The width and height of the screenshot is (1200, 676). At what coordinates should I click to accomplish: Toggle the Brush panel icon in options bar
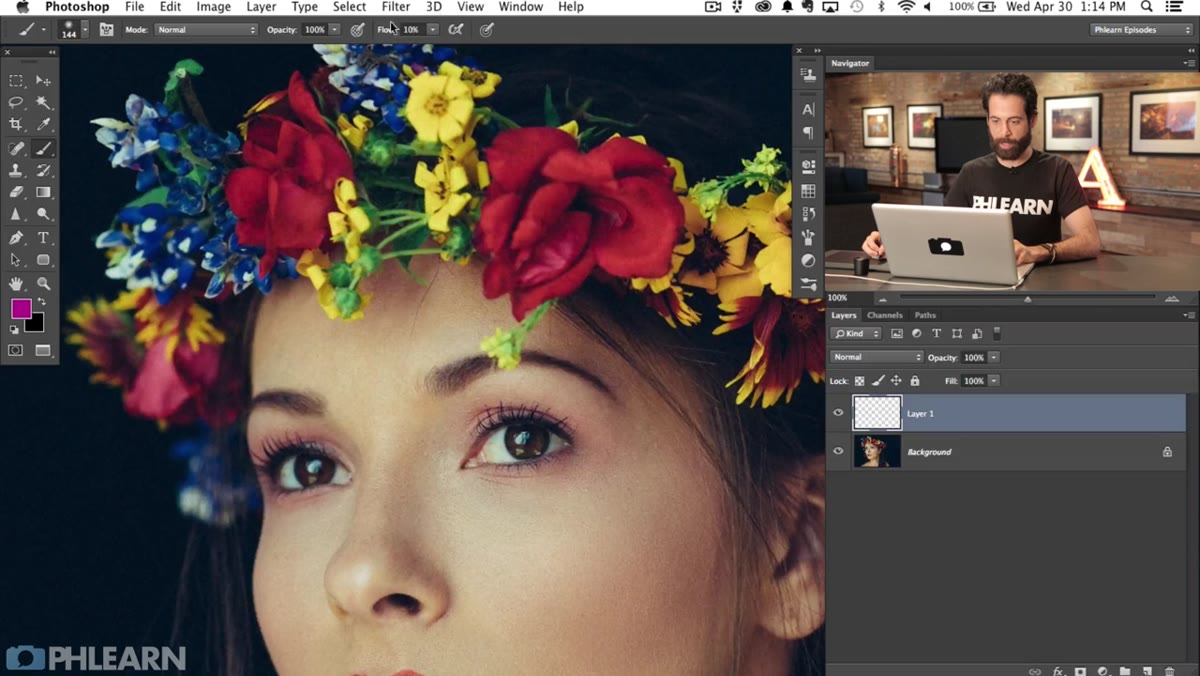(x=106, y=30)
